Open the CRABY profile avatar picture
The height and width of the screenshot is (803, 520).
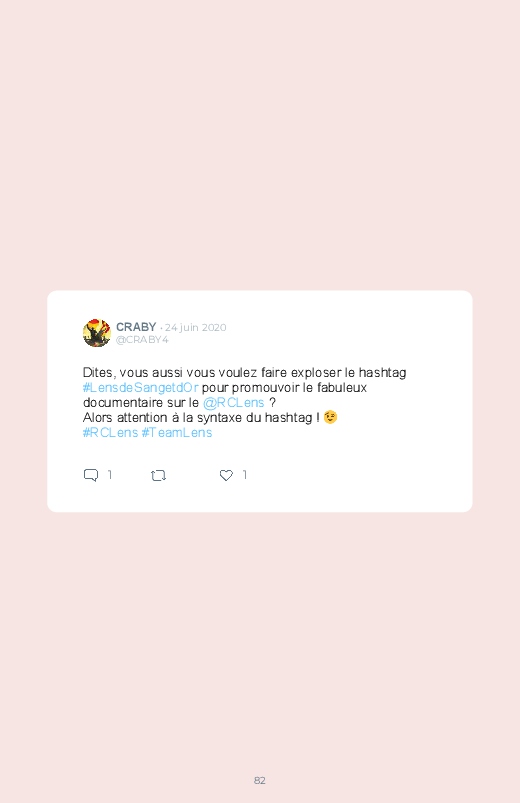click(97, 333)
